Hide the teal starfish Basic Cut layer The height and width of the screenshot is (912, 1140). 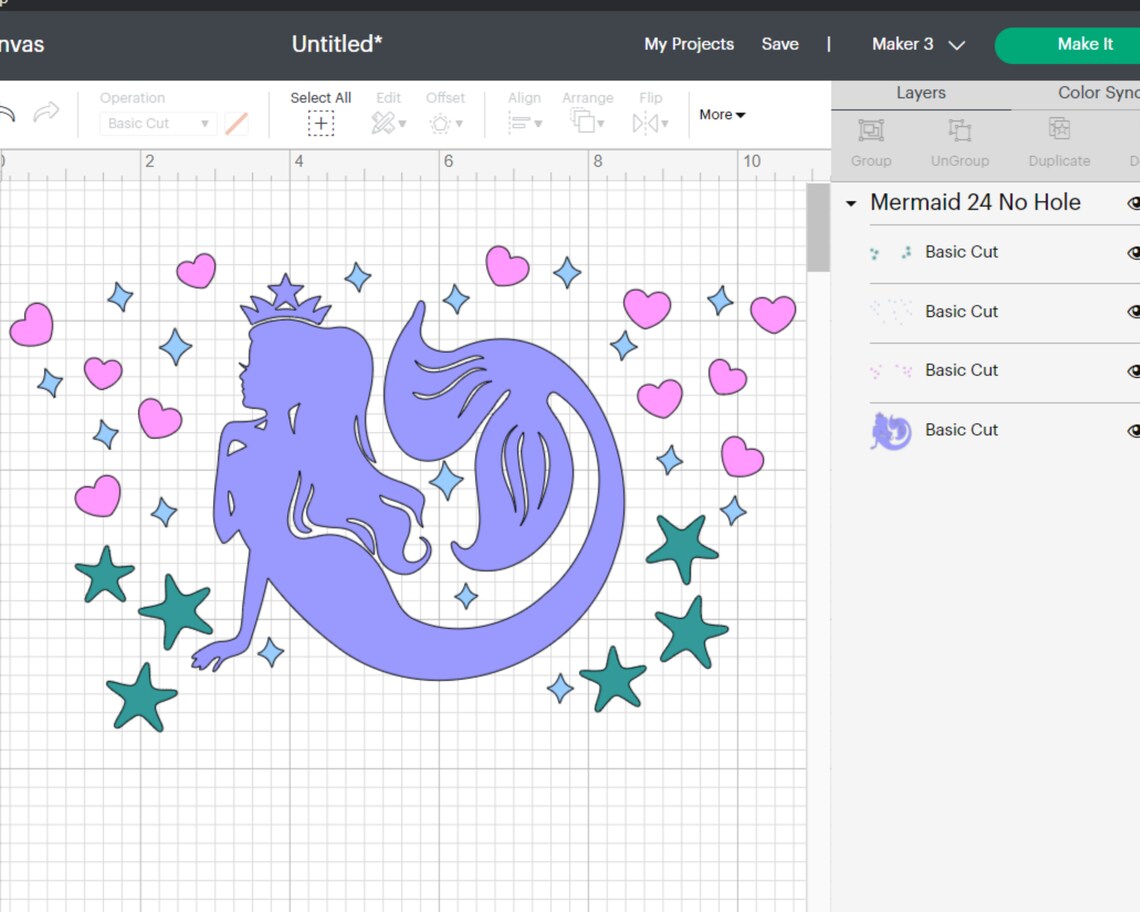pos(1134,252)
